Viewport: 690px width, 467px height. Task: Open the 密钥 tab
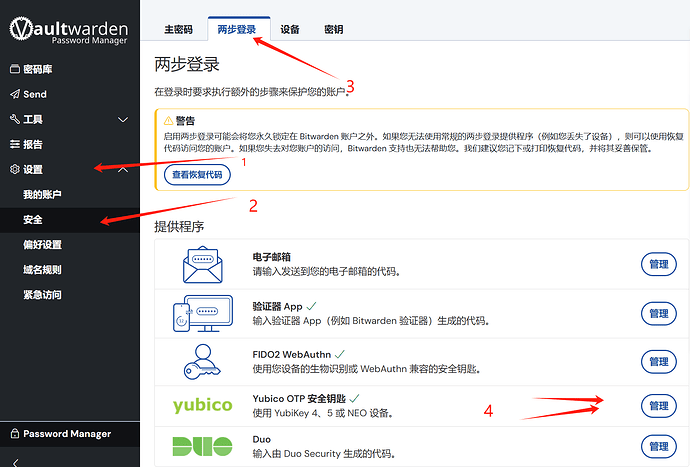334,29
